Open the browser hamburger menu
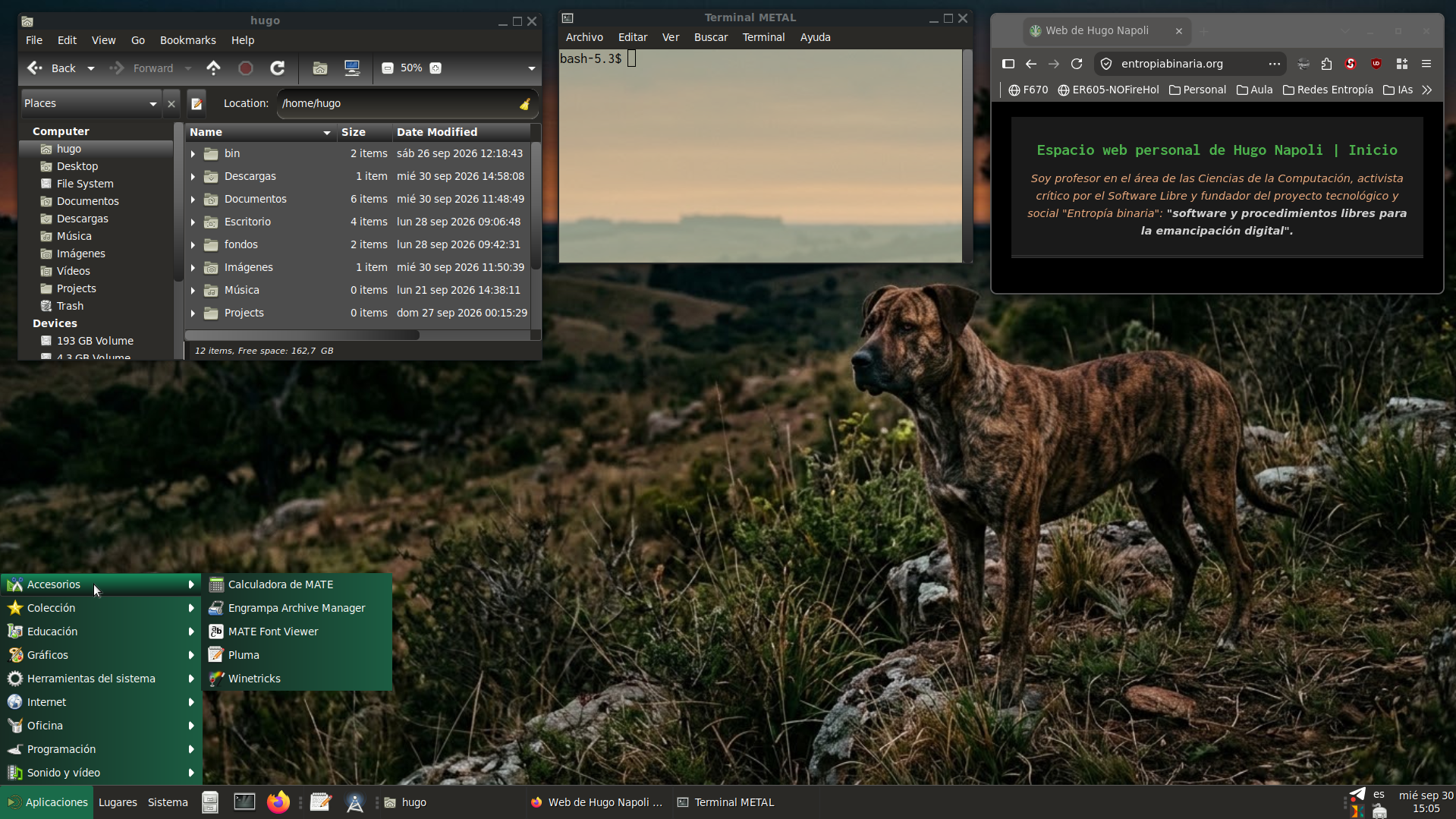 1426,64
